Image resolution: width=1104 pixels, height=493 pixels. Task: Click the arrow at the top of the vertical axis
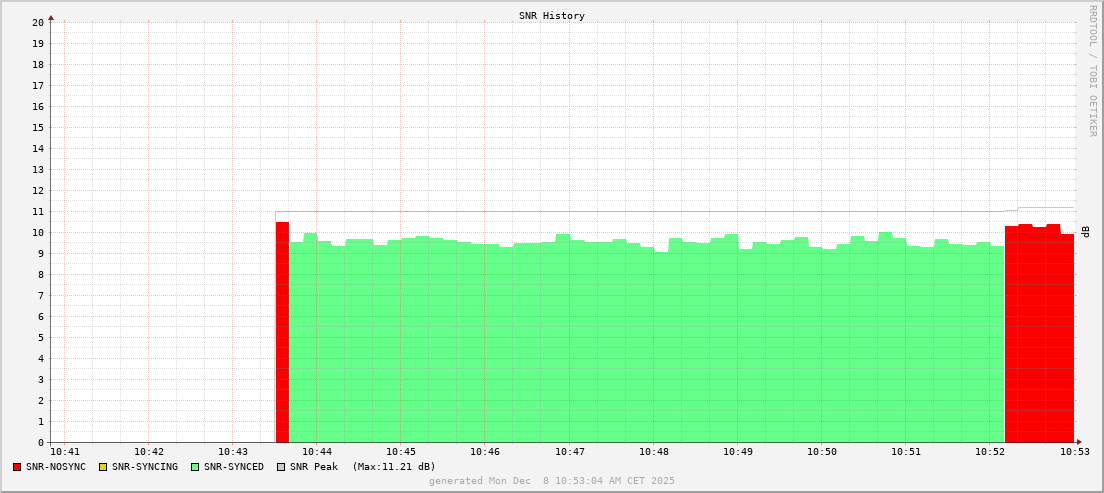51,17
